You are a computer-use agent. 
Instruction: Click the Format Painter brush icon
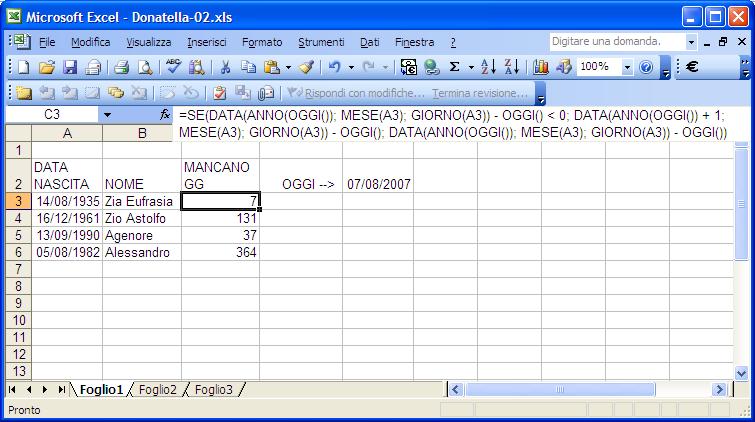click(306, 67)
